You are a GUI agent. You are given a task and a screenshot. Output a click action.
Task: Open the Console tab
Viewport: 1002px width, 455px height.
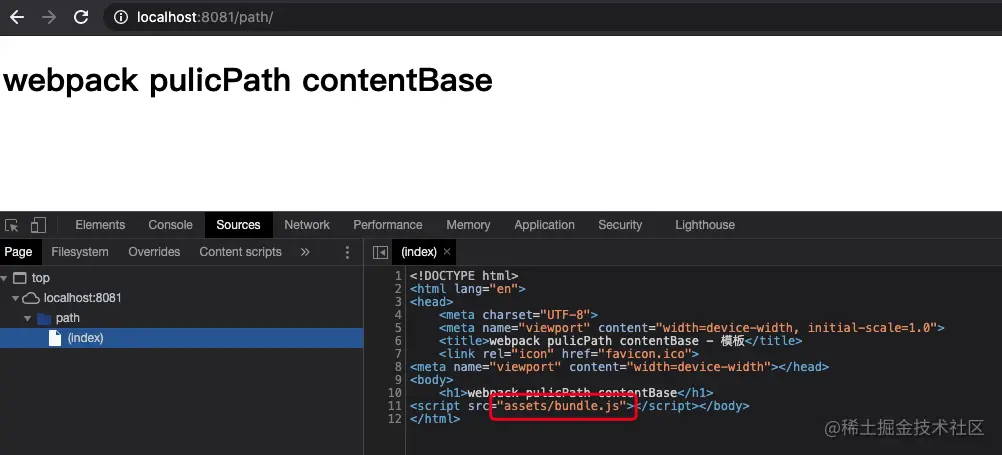point(171,225)
